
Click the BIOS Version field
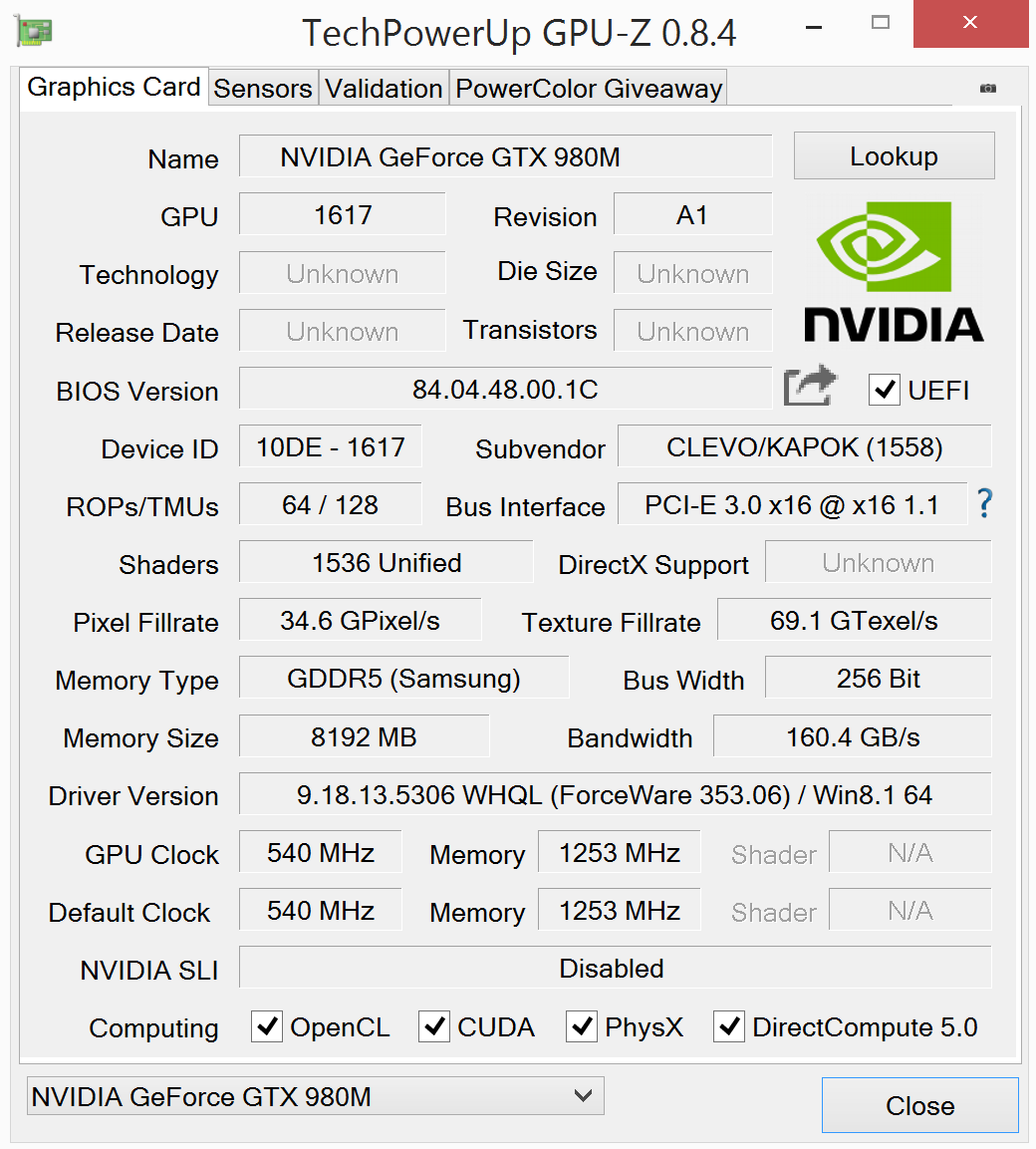click(505, 389)
